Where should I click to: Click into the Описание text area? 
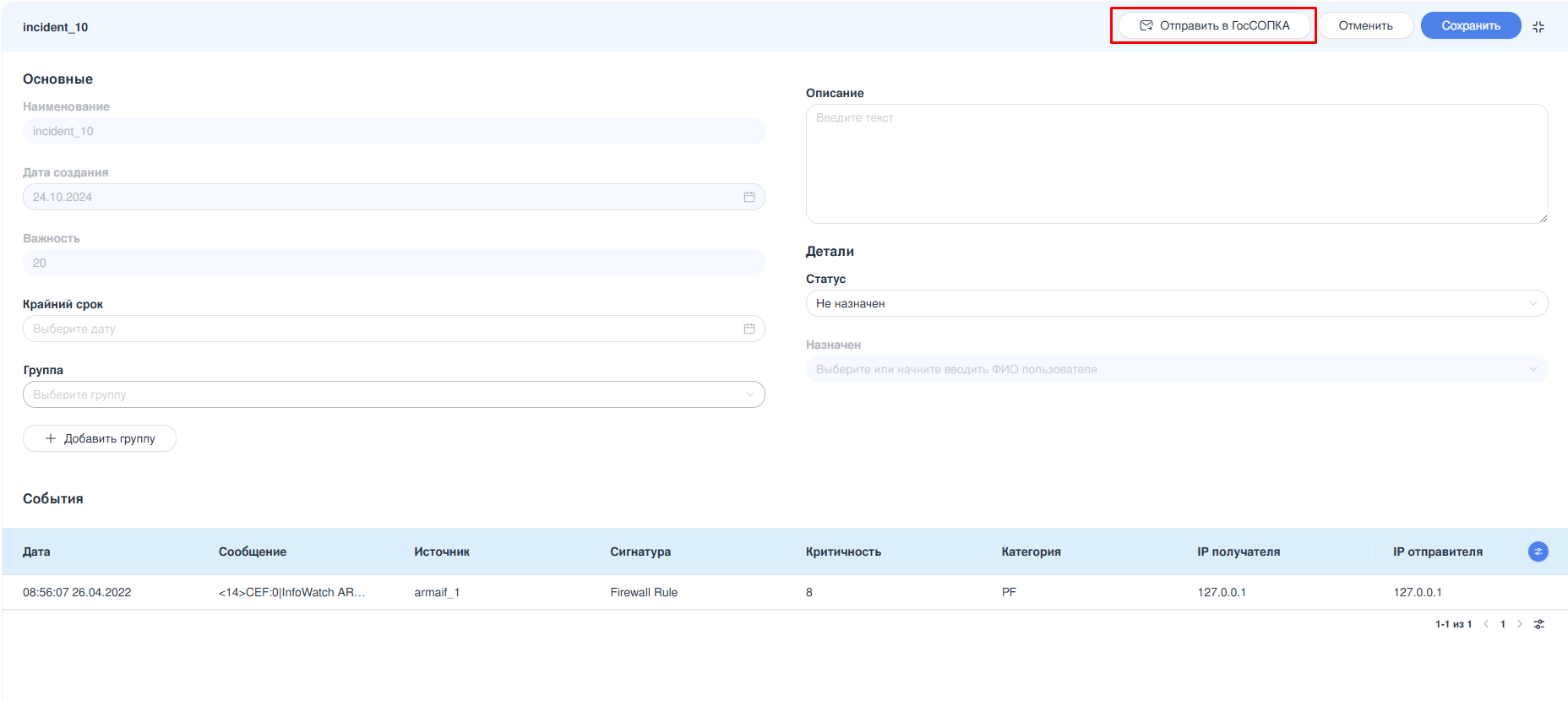pyautogui.click(x=1176, y=164)
